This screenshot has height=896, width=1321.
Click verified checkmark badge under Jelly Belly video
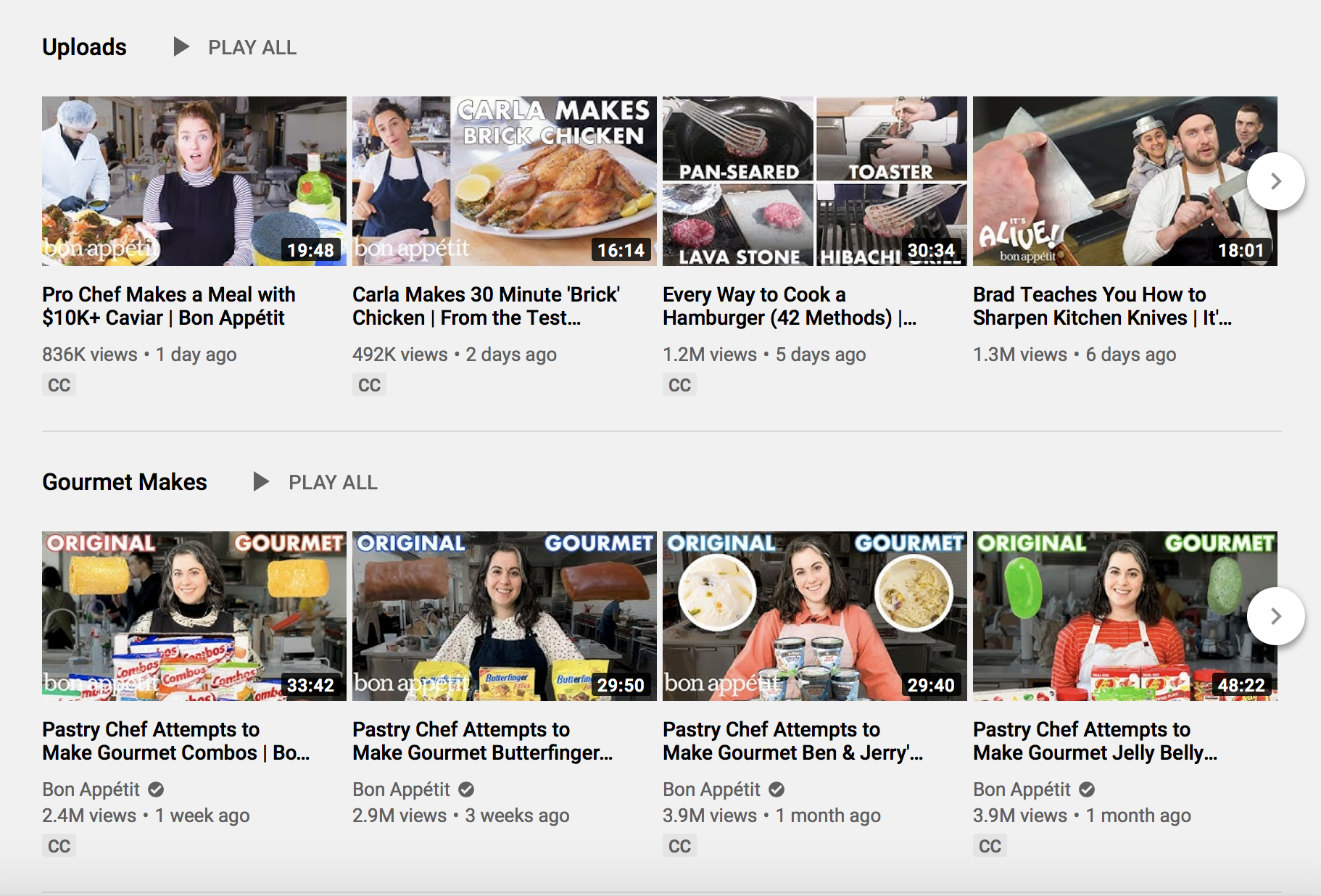click(x=1087, y=789)
